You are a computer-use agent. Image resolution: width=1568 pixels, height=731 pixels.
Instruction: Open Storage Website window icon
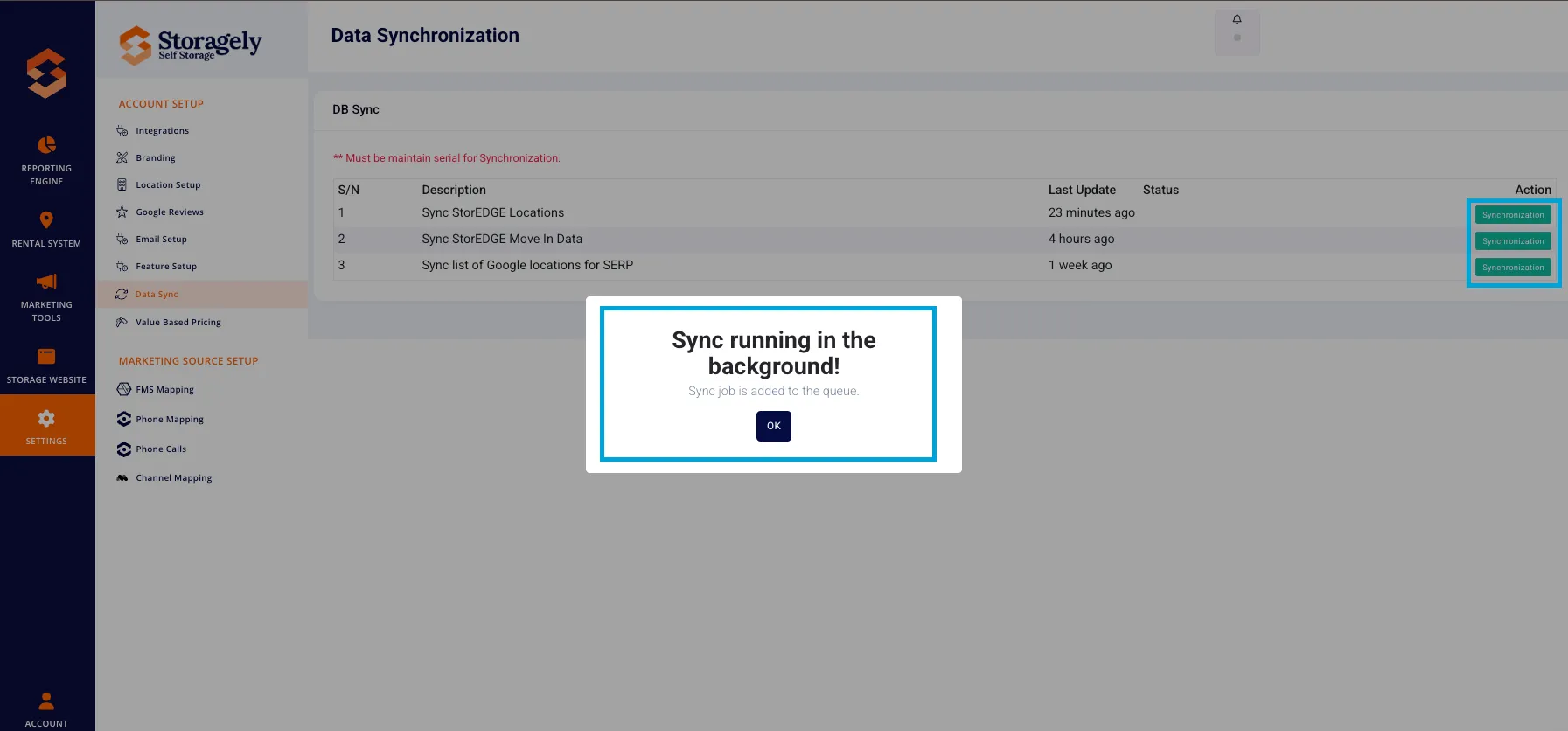[46, 356]
